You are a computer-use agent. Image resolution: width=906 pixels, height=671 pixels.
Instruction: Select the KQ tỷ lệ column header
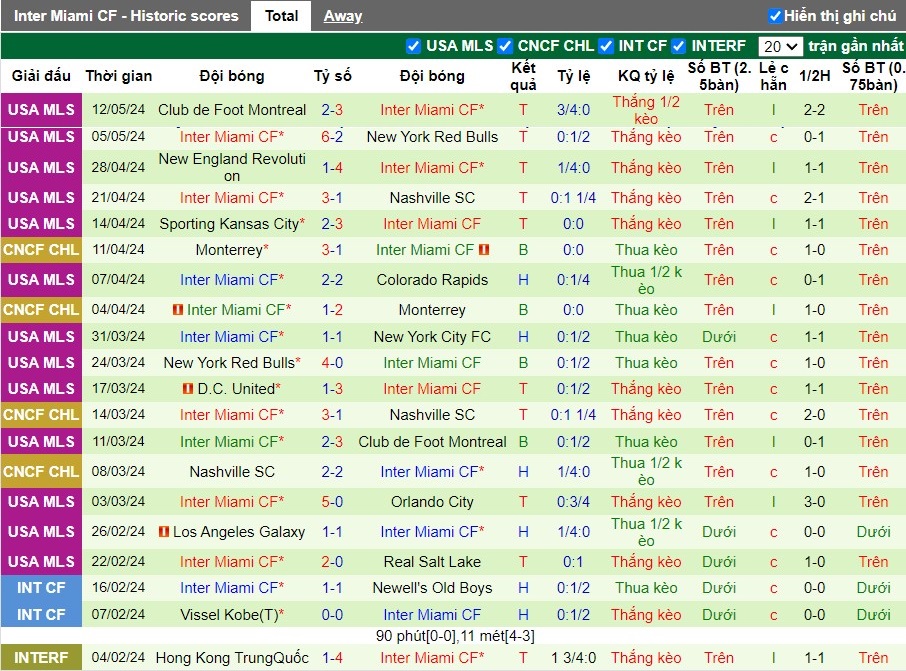coord(646,76)
